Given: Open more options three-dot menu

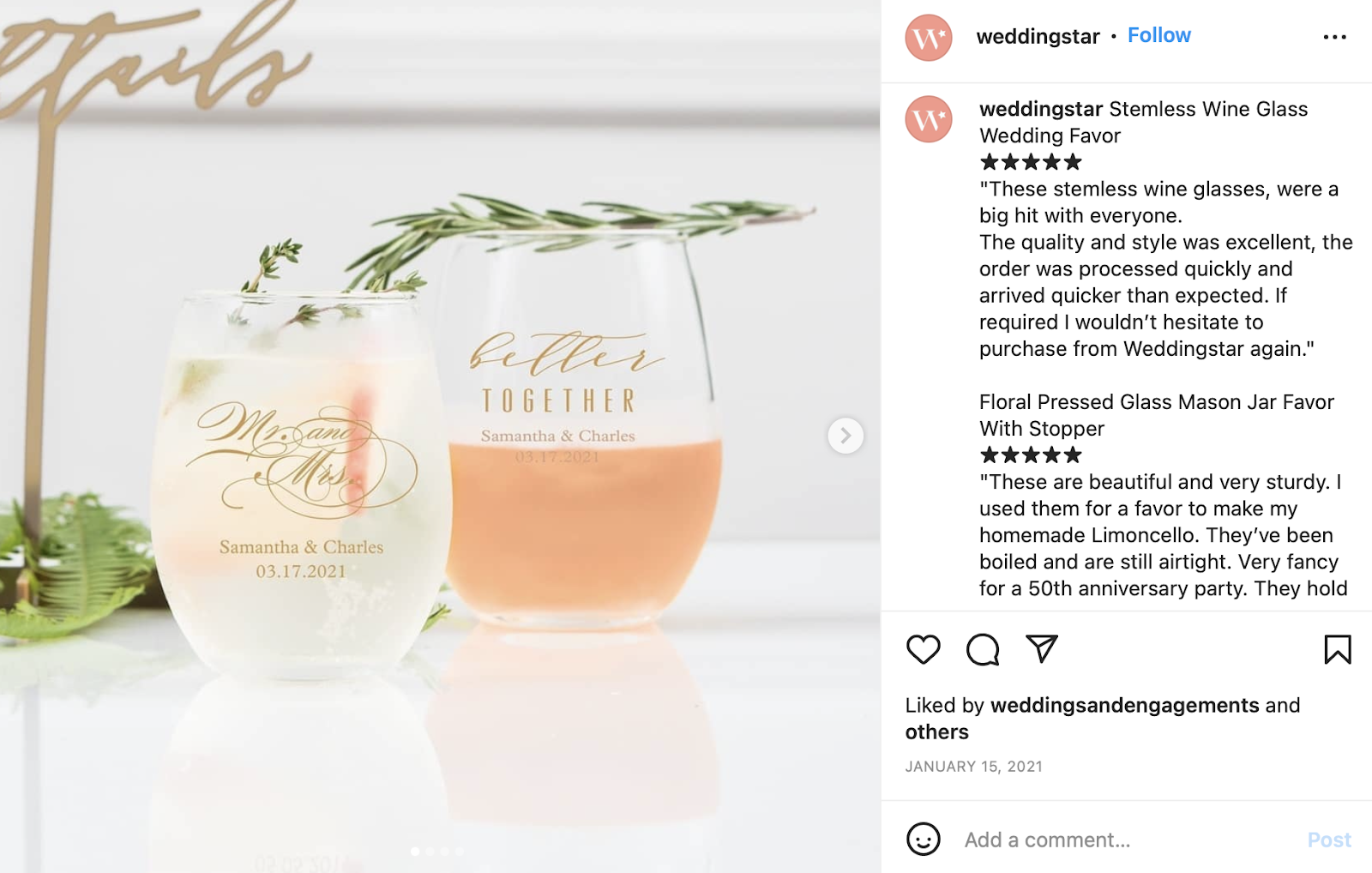Looking at the screenshot, I should tap(1334, 37).
